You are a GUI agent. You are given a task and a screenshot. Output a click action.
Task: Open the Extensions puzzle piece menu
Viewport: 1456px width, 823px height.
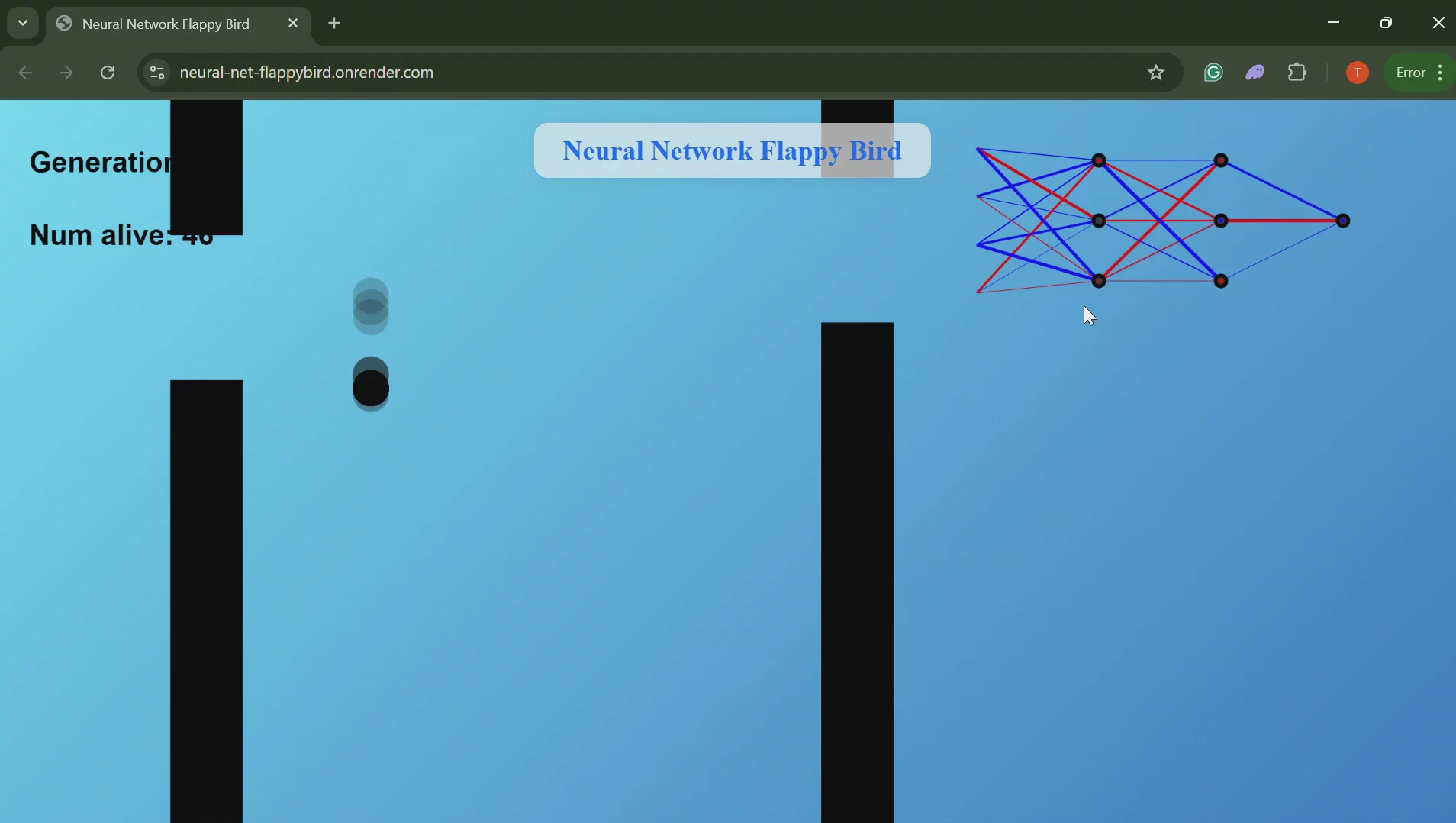pos(1299,73)
